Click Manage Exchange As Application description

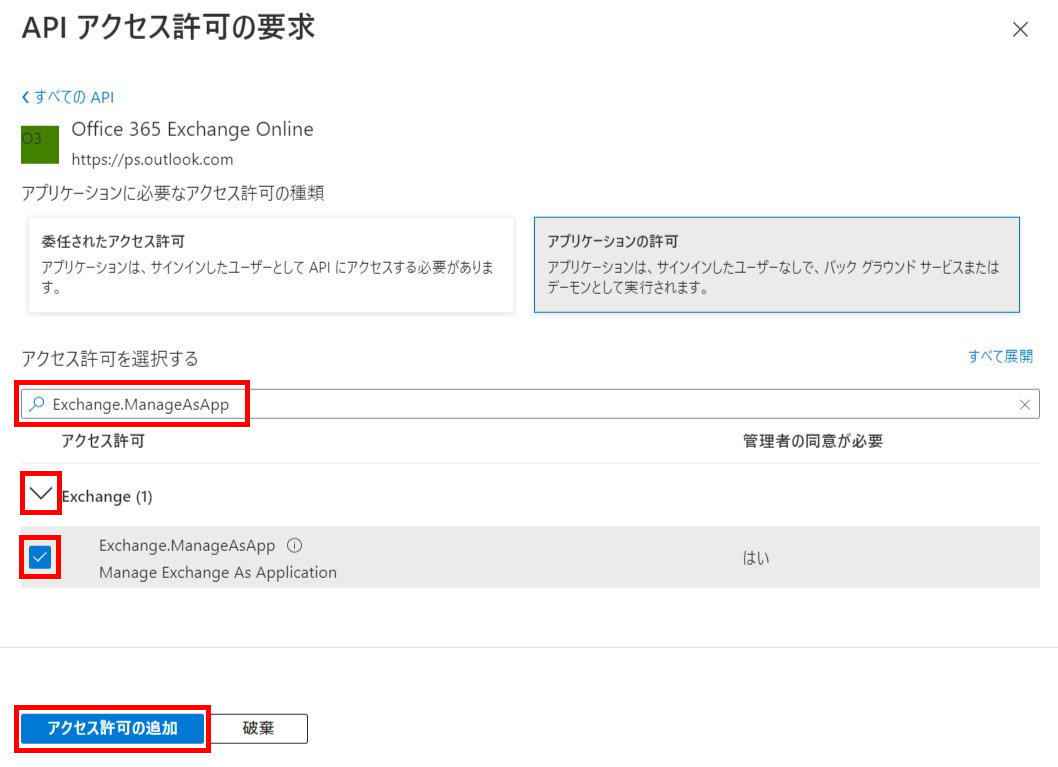218,572
